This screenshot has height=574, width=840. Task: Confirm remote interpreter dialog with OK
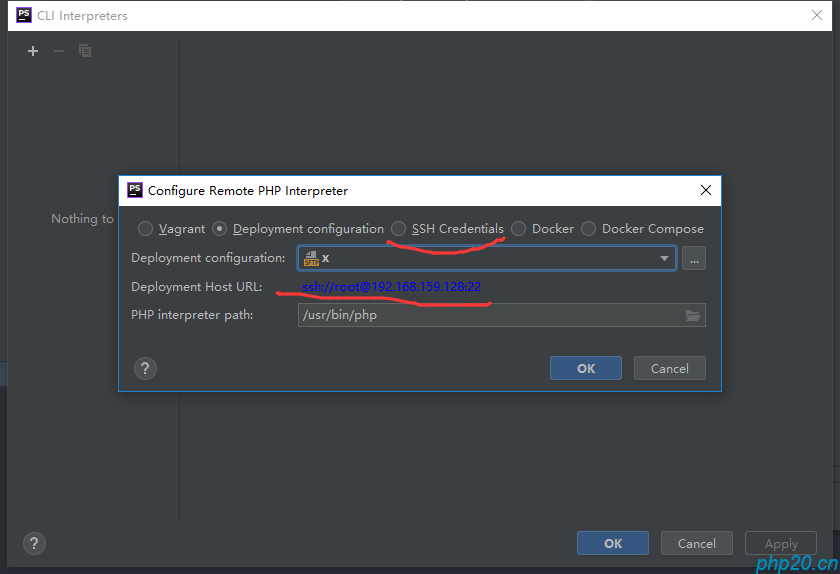click(586, 368)
